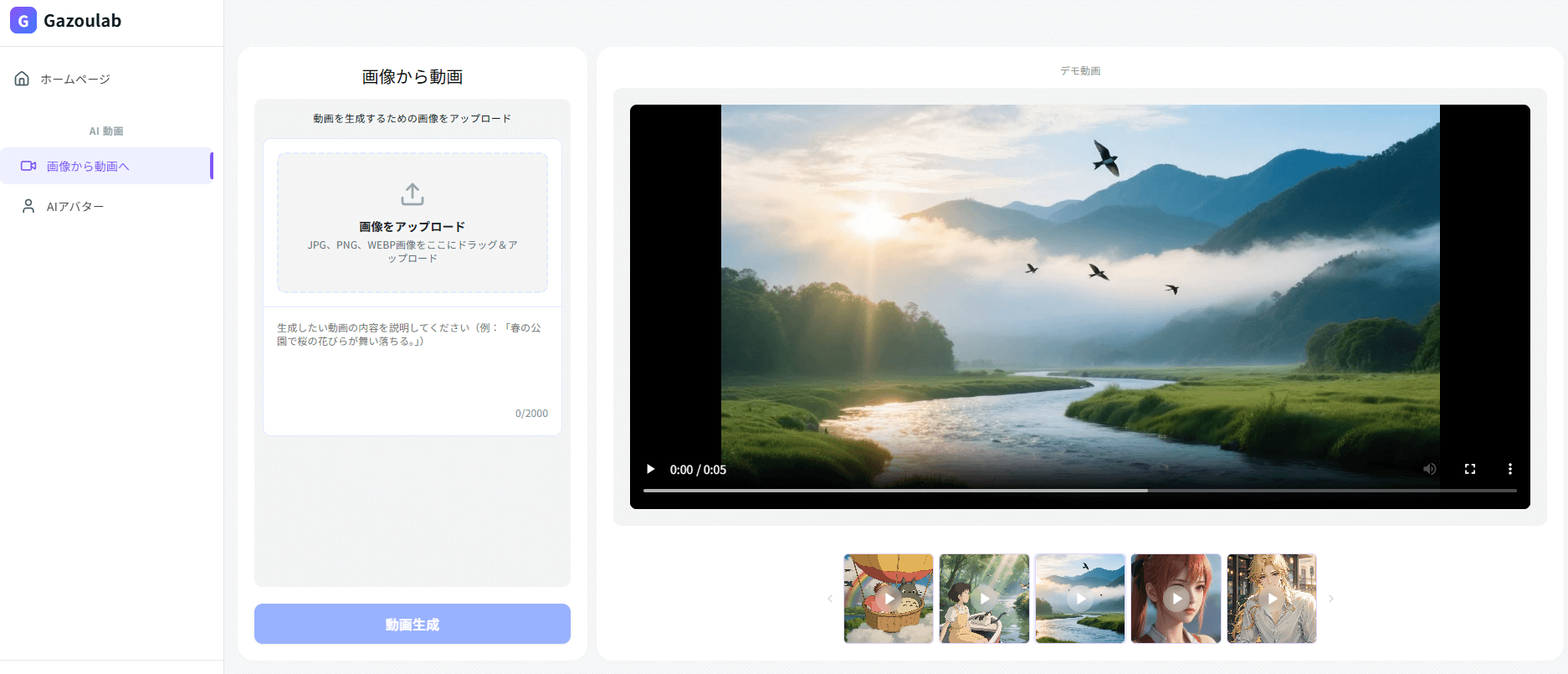Viewport: 1568px width, 674px height.
Task: Select the hot air balloon demo thumbnail
Action: (889, 599)
